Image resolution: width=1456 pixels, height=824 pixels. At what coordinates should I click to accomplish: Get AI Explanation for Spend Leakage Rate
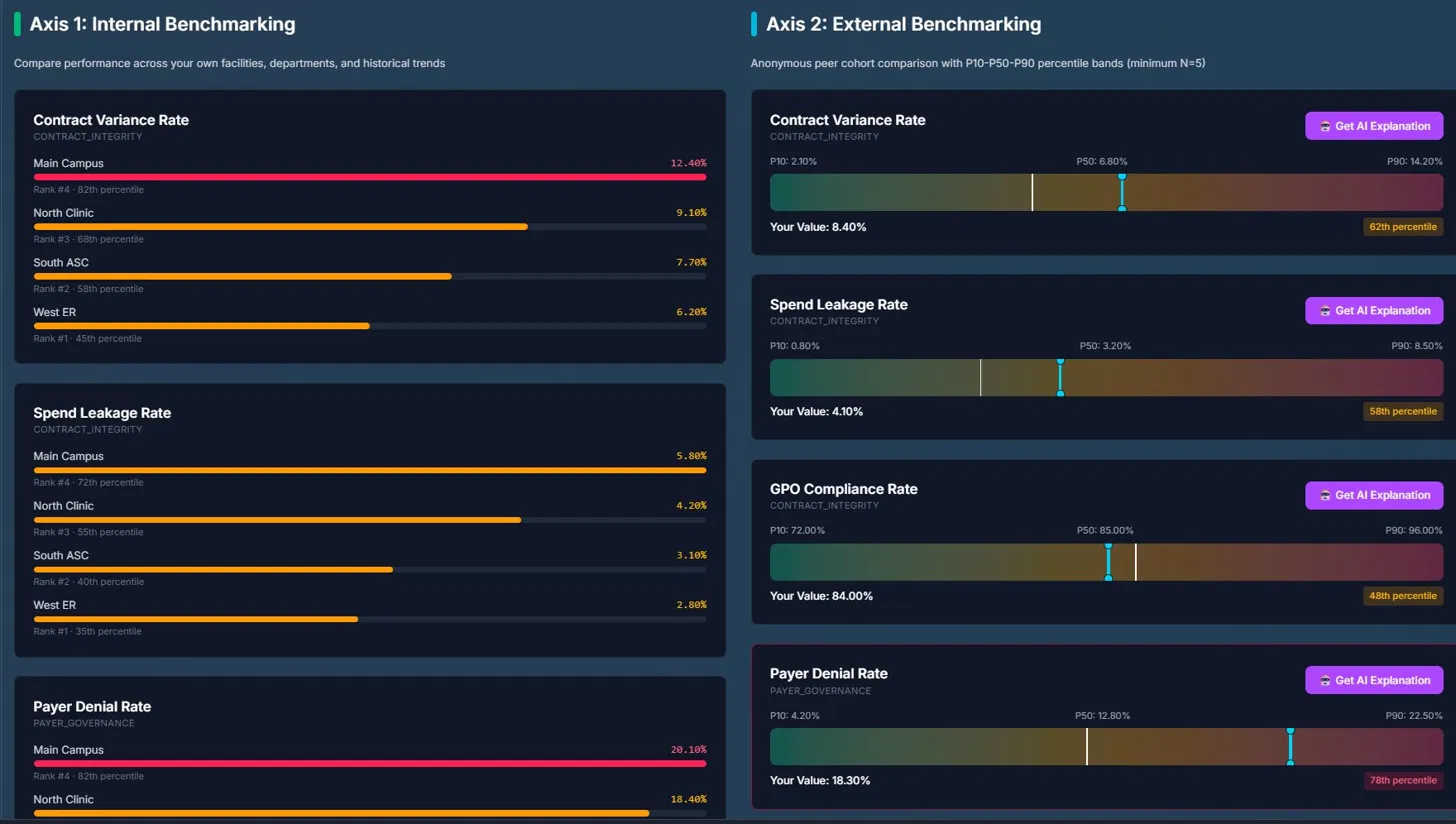tap(1374, 311)
